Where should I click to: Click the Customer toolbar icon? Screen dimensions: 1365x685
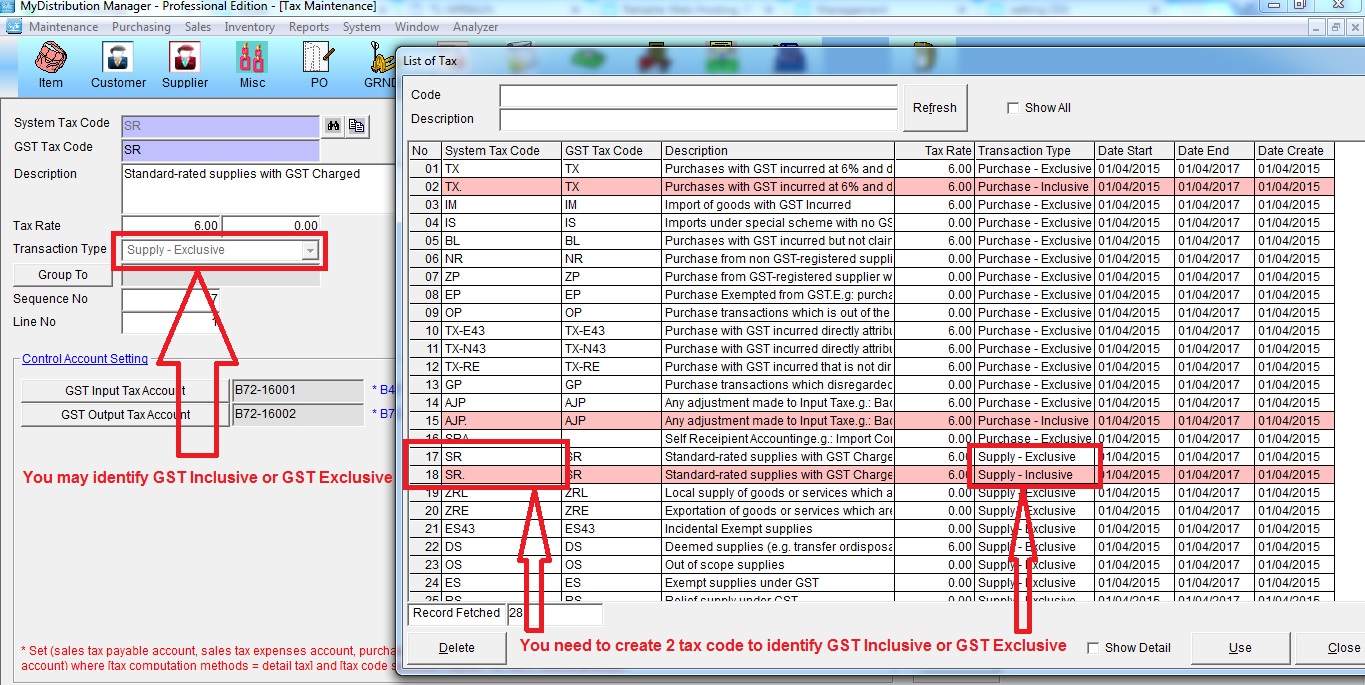coord(118,64)
